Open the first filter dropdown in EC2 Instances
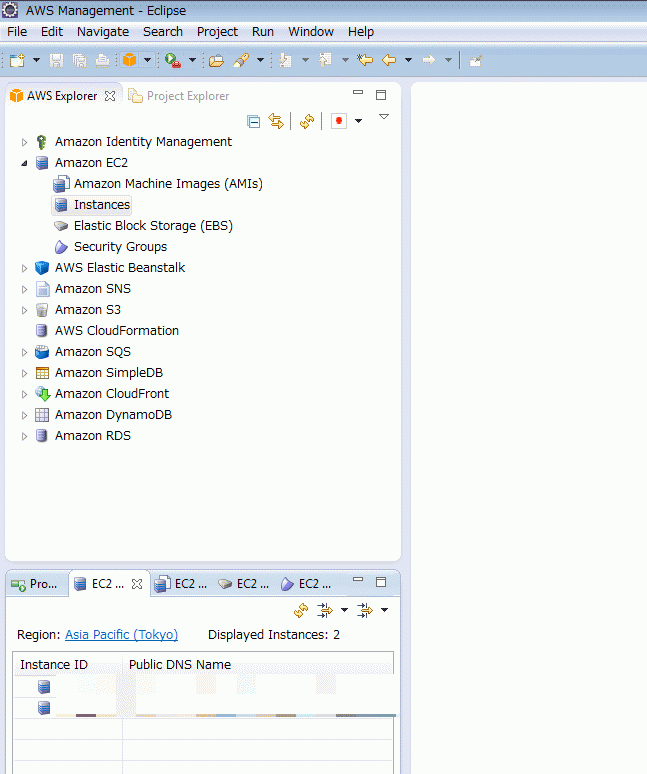This screenshot has width=647, height=774. coord(344,610)
